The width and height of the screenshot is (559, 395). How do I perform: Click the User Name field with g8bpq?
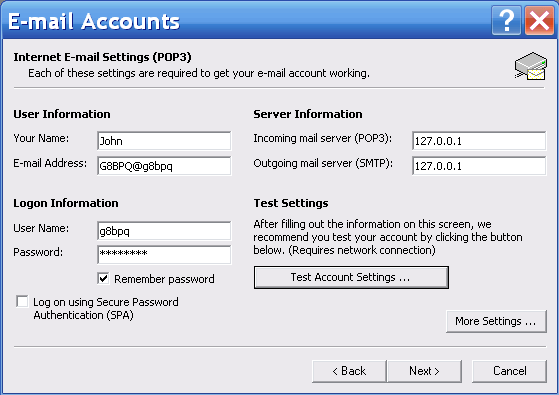pos(164,231)
